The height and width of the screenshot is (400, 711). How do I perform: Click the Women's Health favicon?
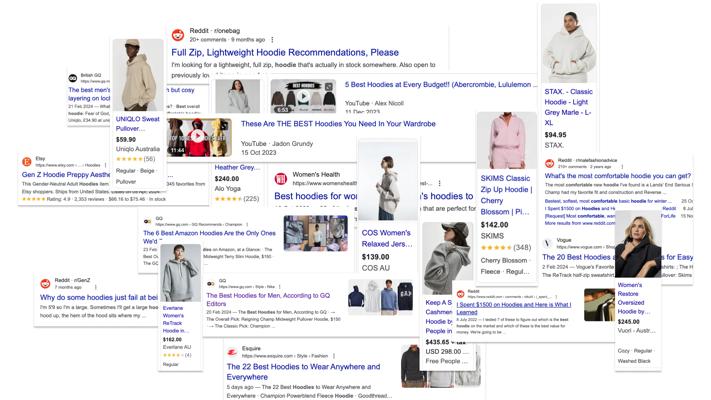point(281,180)
